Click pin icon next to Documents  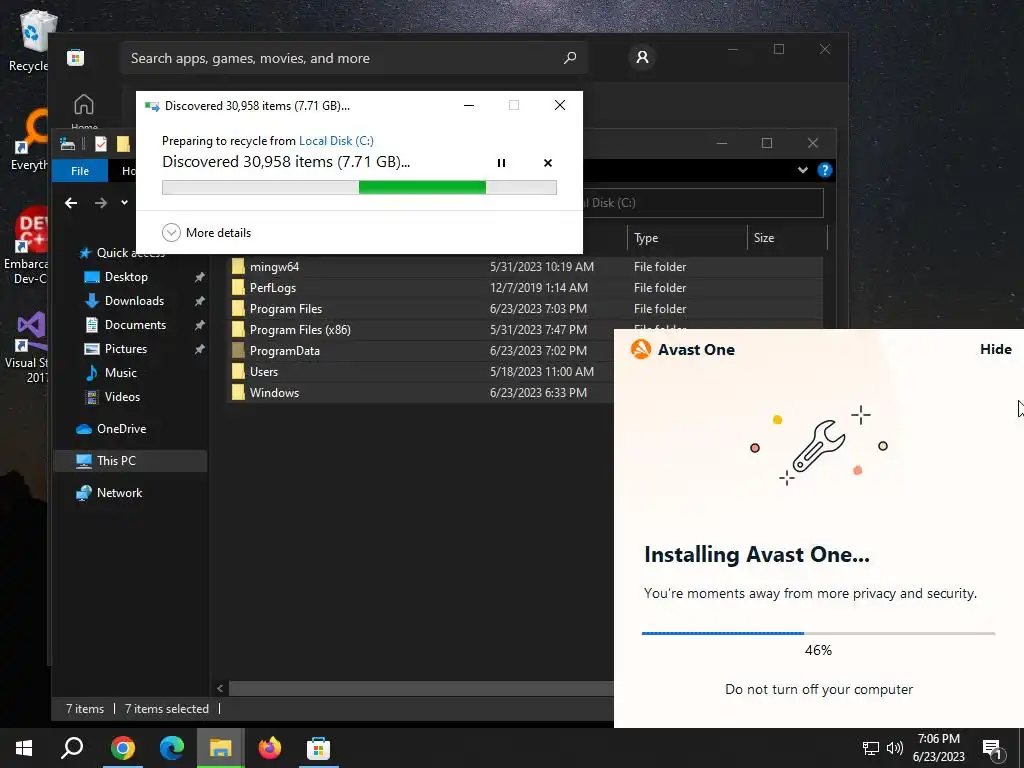pyautogui.click(x=199, y=325)
